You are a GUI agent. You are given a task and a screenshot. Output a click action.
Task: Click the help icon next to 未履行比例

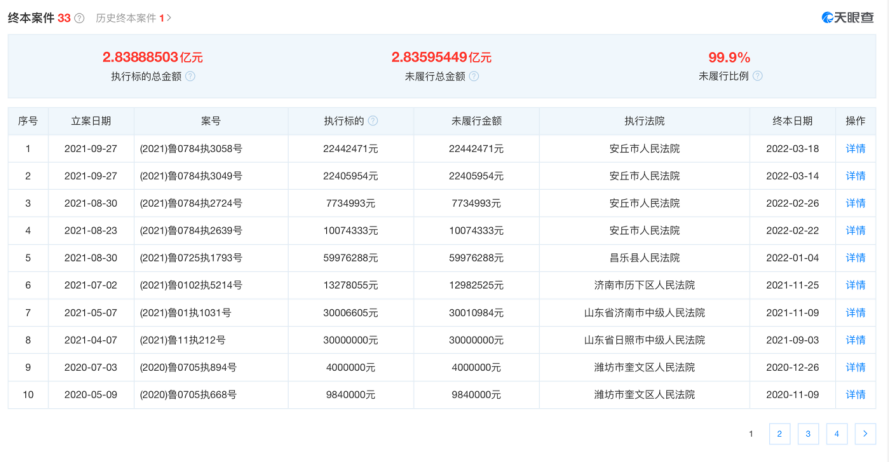tap(757, 76)
